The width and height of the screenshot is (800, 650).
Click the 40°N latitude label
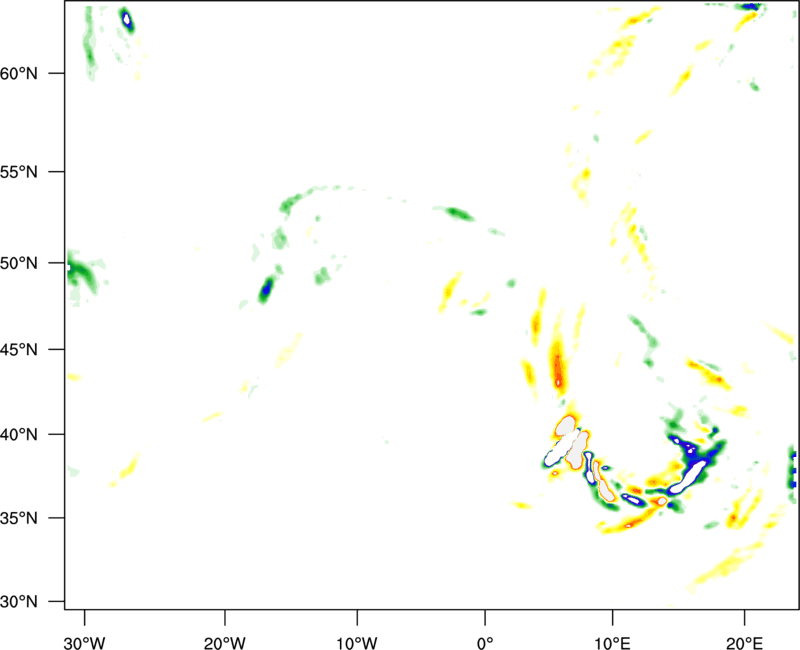tap(19, 435)
